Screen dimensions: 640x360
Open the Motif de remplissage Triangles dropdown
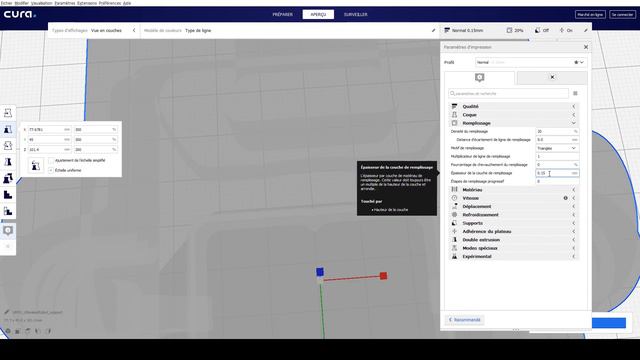[557, 148]
